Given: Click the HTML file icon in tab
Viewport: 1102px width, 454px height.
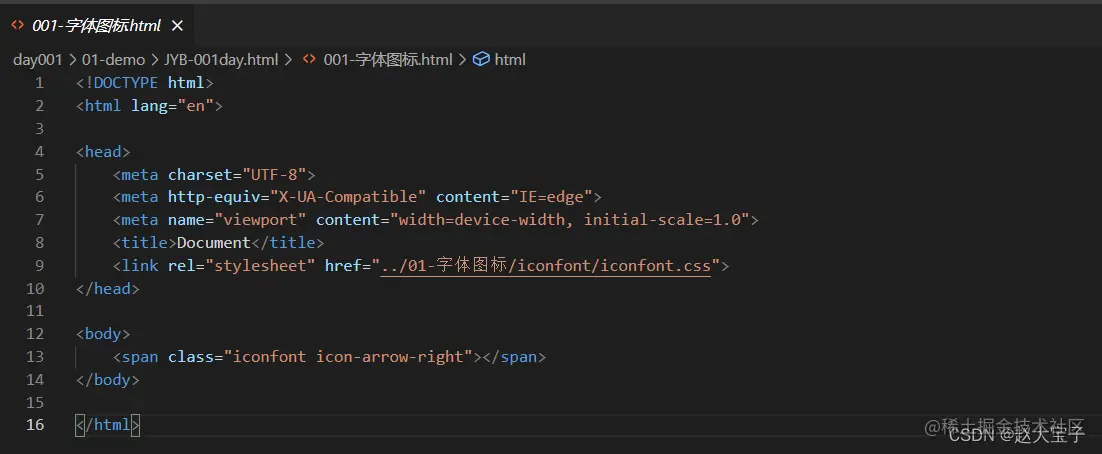Looking at the screenshot, I should pyautogui.click(x=18, y=25).
